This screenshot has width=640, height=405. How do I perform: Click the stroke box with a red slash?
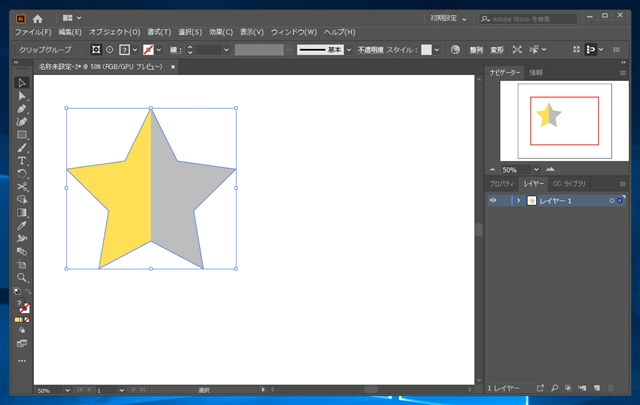point(25,309)
